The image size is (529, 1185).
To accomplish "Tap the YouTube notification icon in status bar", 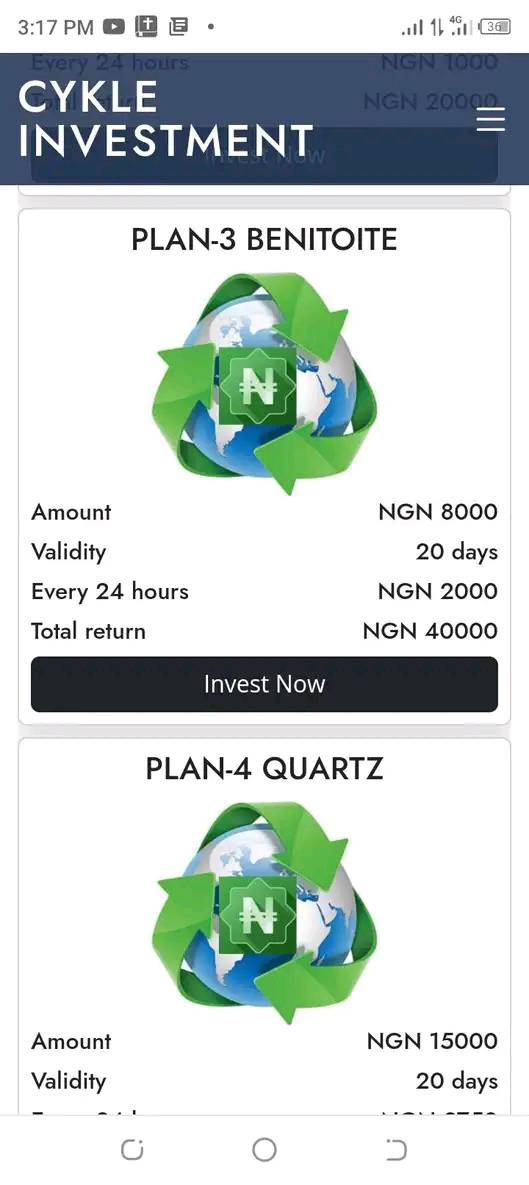I will pyautogui.click(x=113, y=27).
